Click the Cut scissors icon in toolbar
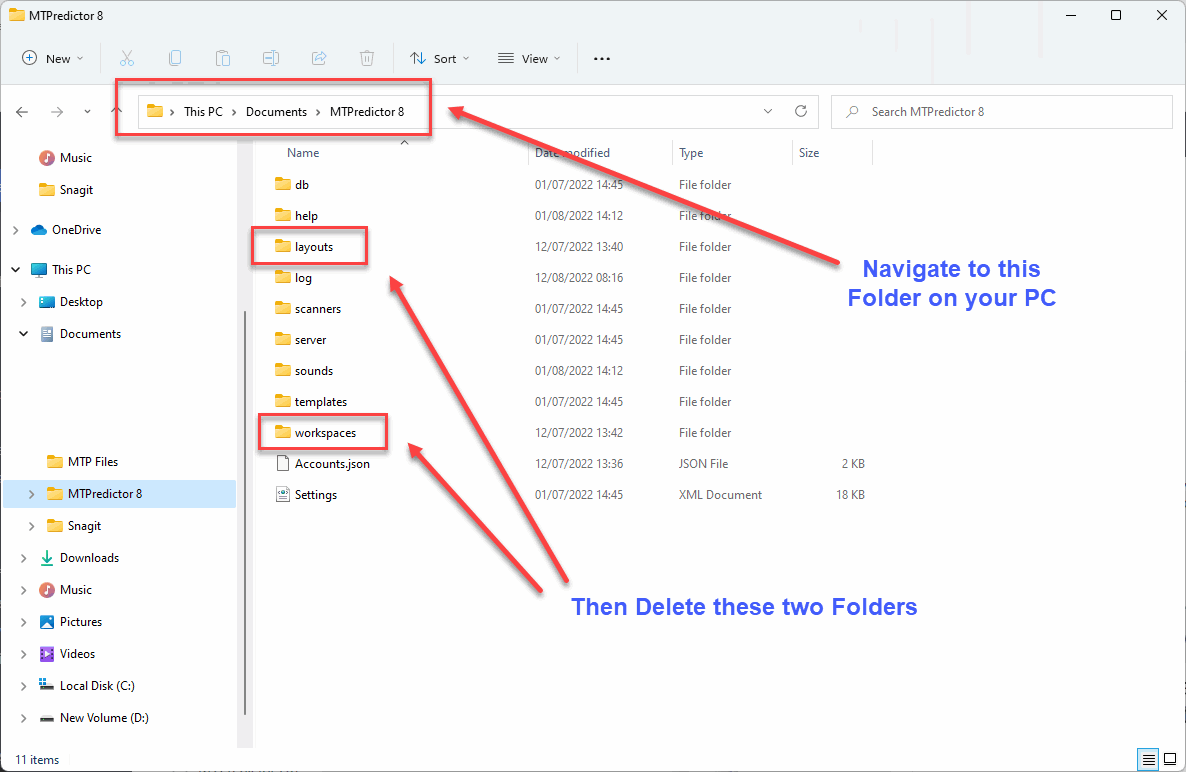 [x=127, y=58]
